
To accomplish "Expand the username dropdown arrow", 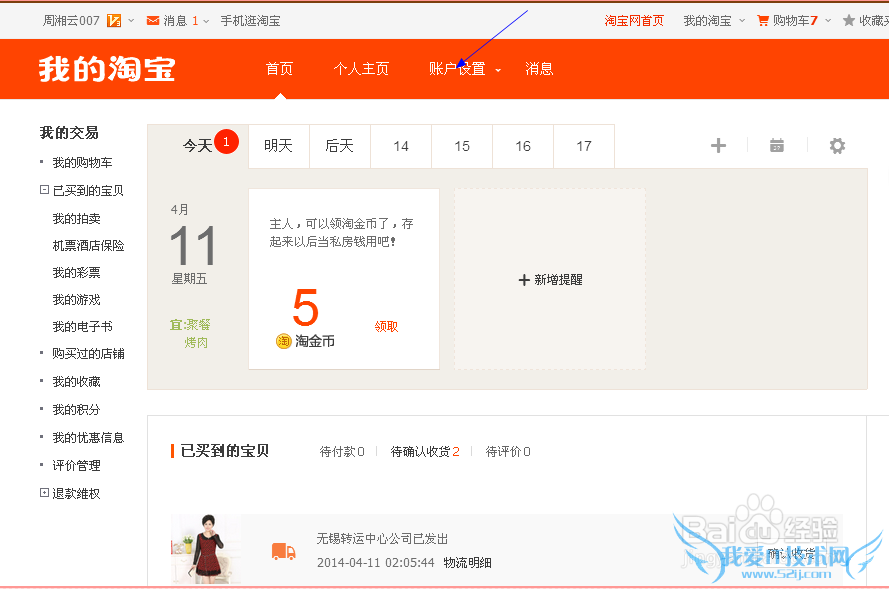I will click(132, 21).
